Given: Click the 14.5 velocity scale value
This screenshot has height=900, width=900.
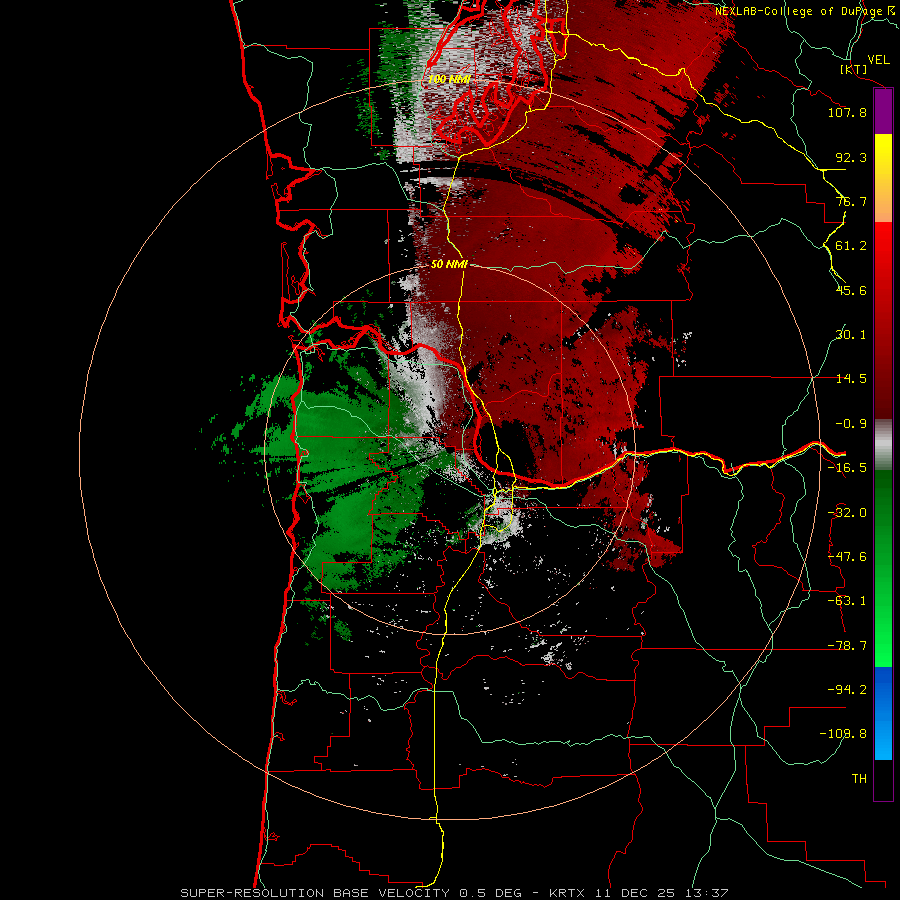Looking at the screenshot, I should point(851,379).
